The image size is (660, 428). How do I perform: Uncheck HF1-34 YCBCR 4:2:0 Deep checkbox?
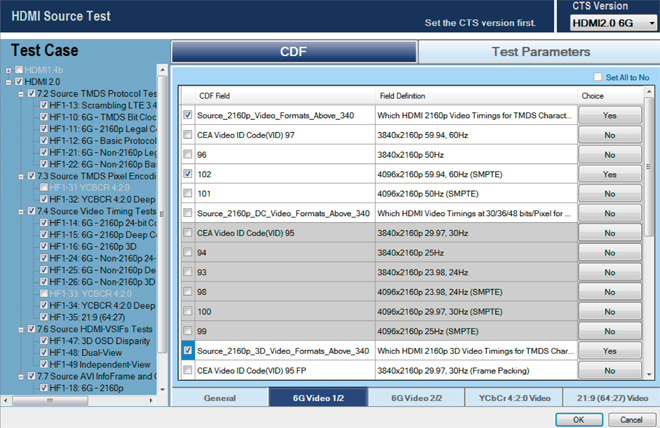(44, 305)
